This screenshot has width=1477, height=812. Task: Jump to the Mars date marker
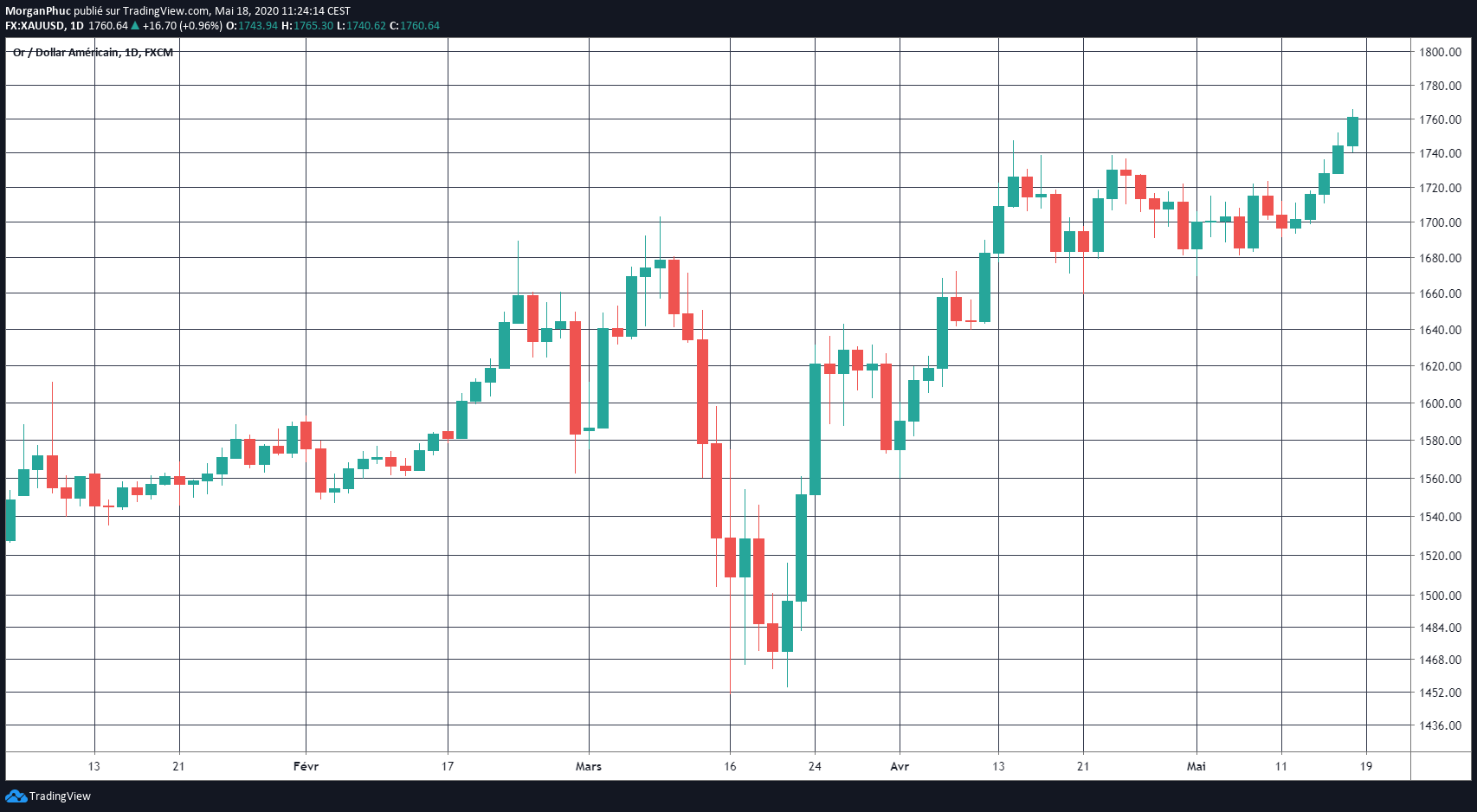tap(589, 766)
